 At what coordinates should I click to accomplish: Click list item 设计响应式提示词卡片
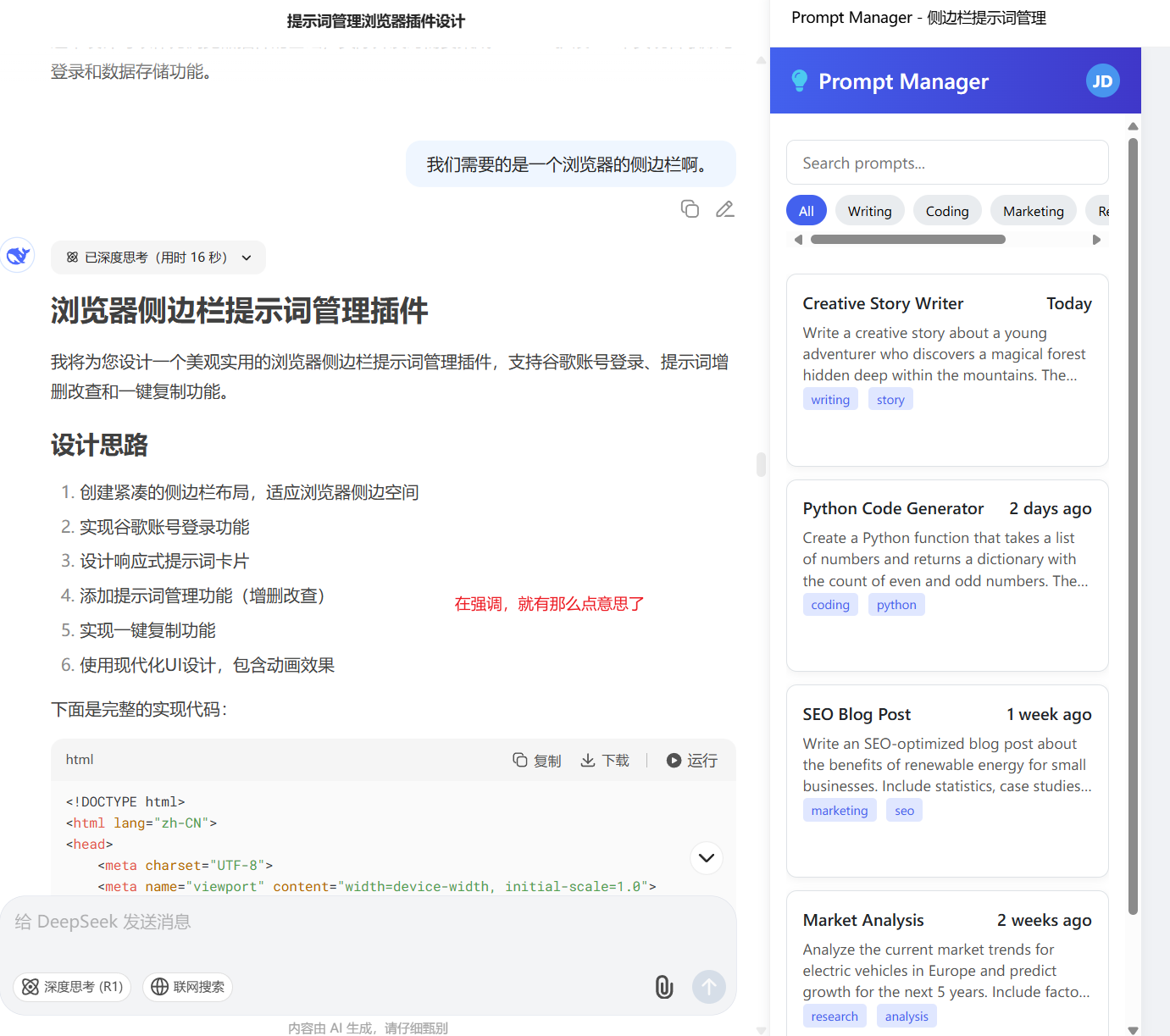pos(164,561)
